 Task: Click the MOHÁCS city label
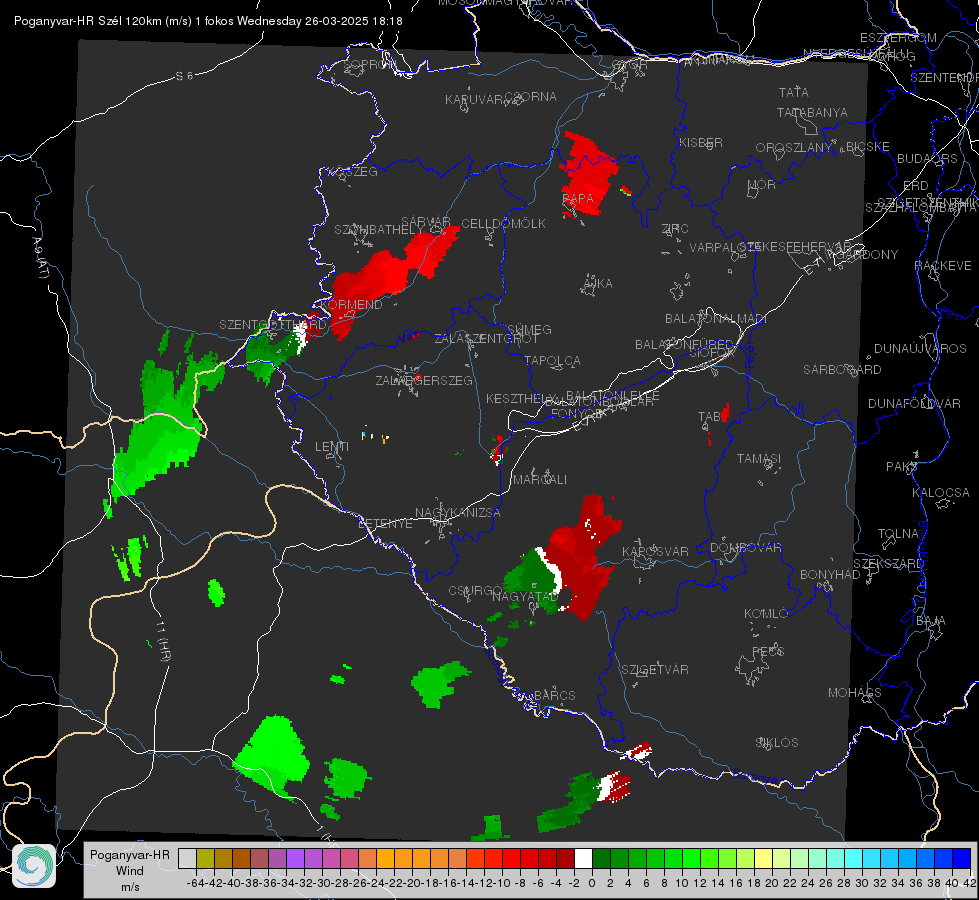click(855, 693)
